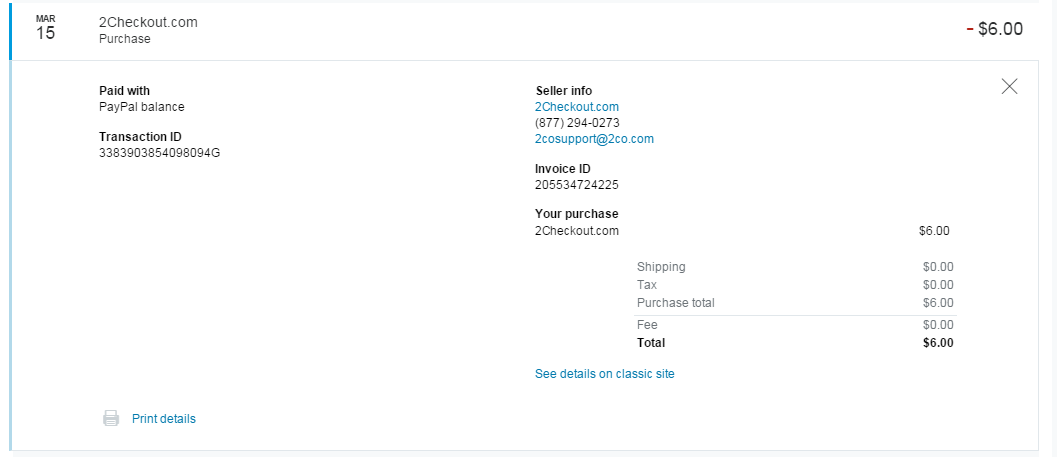Click the Fee line label
This screenshot has width=1057, height=457.
pyautogui.click(x=647, y=325)
